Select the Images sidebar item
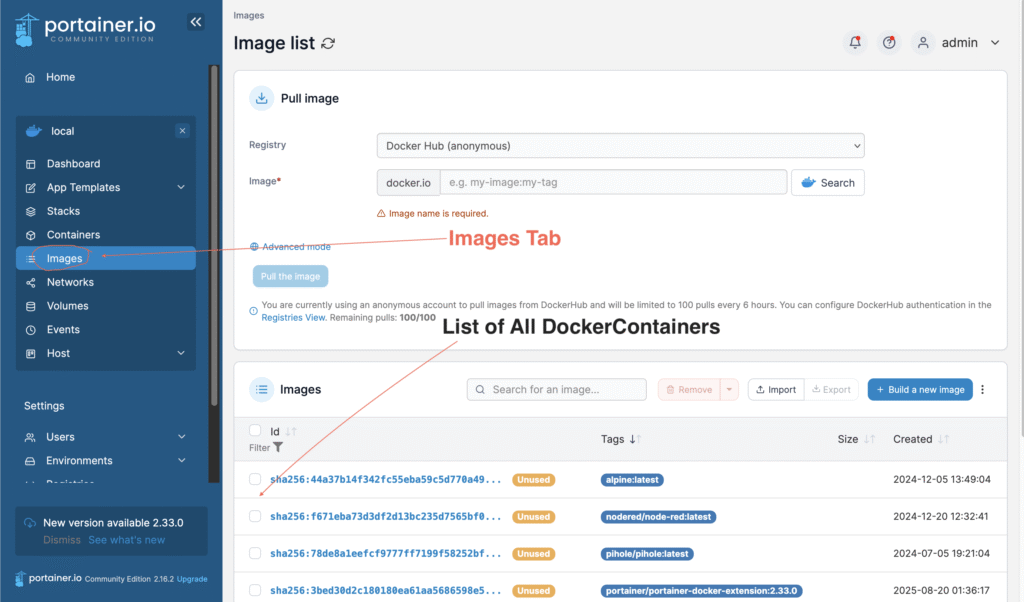 [x=106, y=259]
